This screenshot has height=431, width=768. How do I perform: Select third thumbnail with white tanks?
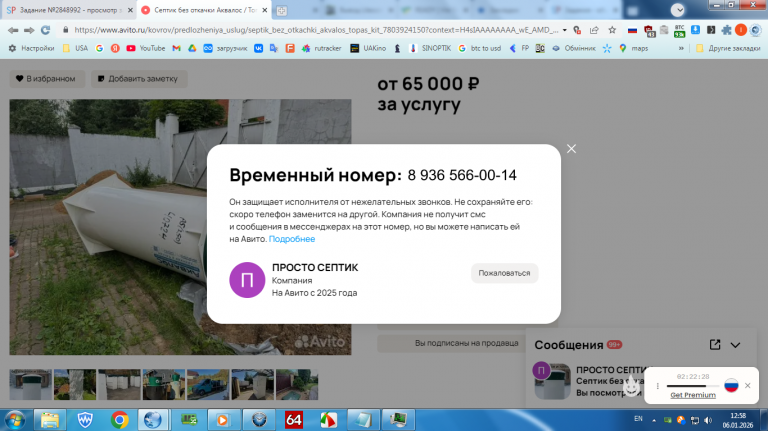(x=119, y=384)
